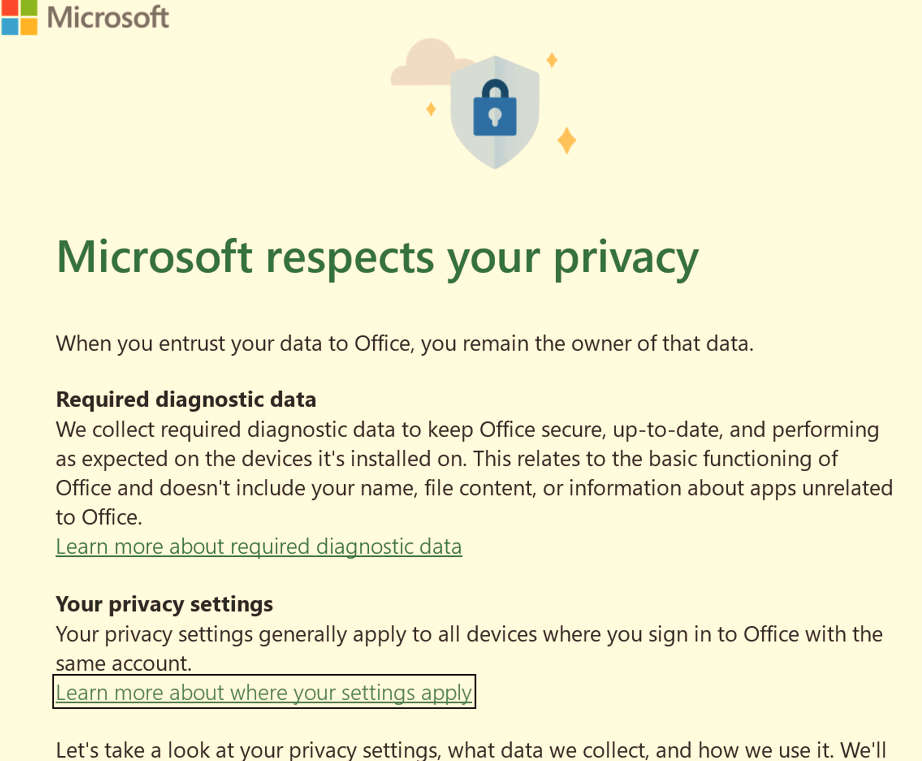Image resolution: width=922 pixels, height=761 pixels.
Task: Click the 'Your privacy settings' bold heading
Action: click(164, 604)
